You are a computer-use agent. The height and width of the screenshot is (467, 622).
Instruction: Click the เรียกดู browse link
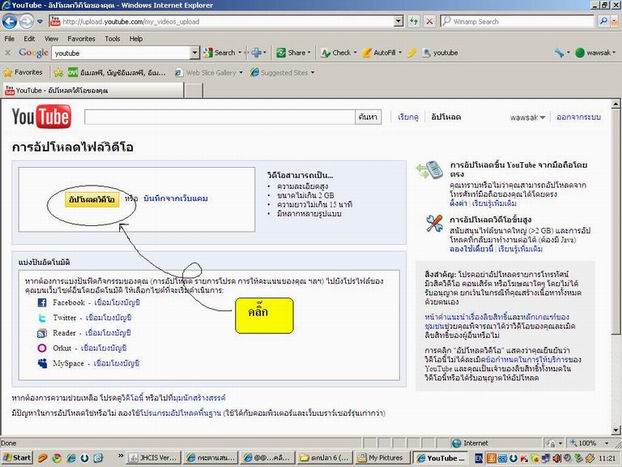408,117
